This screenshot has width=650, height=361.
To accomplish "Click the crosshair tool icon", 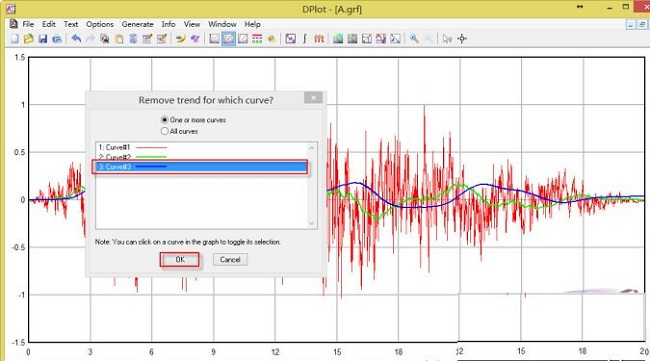I will 462,39.
